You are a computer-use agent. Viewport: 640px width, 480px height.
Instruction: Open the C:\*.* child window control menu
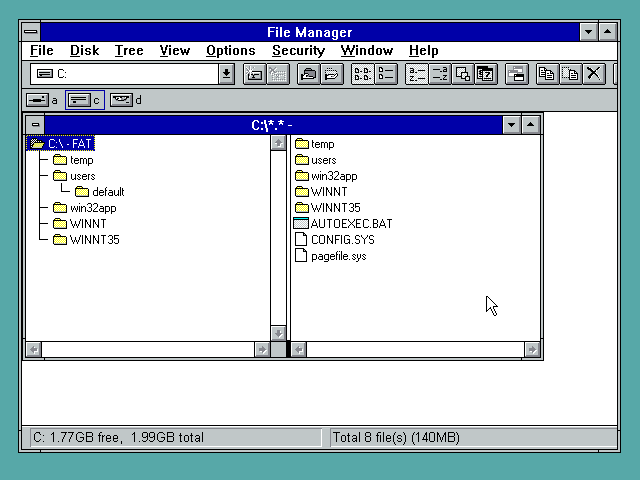pyautogui.click(x=36, y=125)
